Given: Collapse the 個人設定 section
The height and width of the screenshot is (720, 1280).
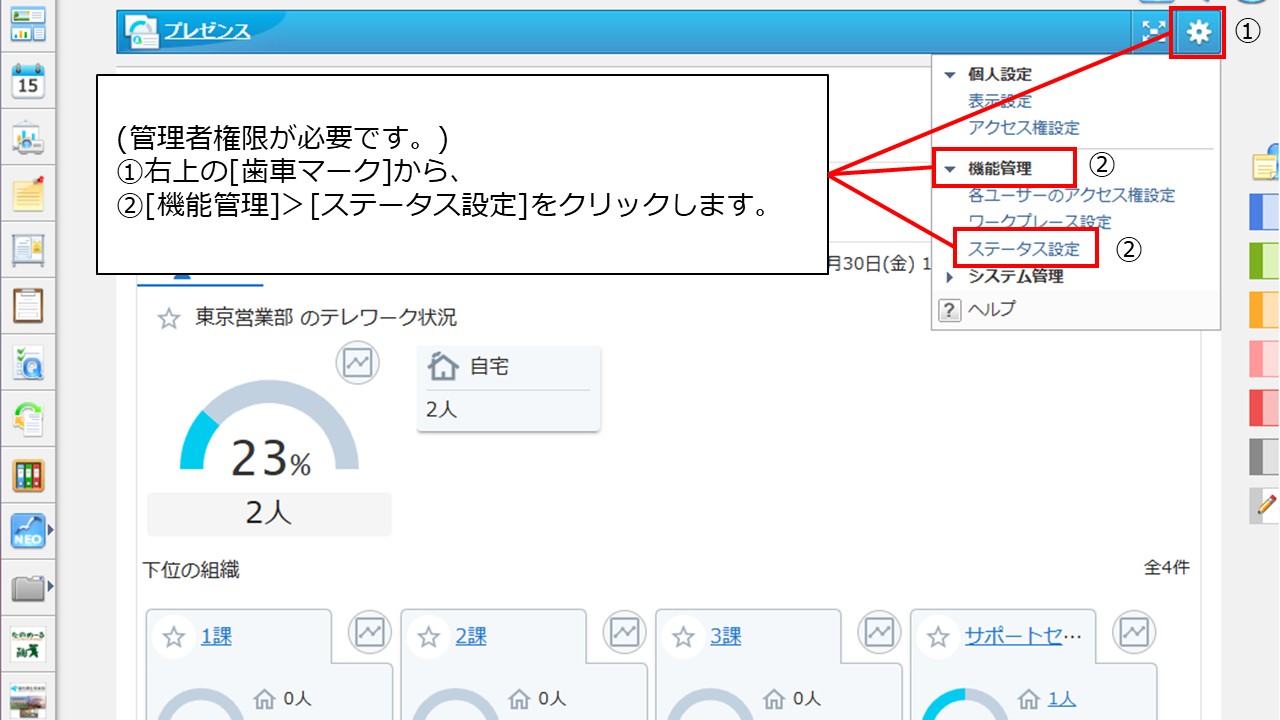Looking at the screenshot, I should point(948,74).
